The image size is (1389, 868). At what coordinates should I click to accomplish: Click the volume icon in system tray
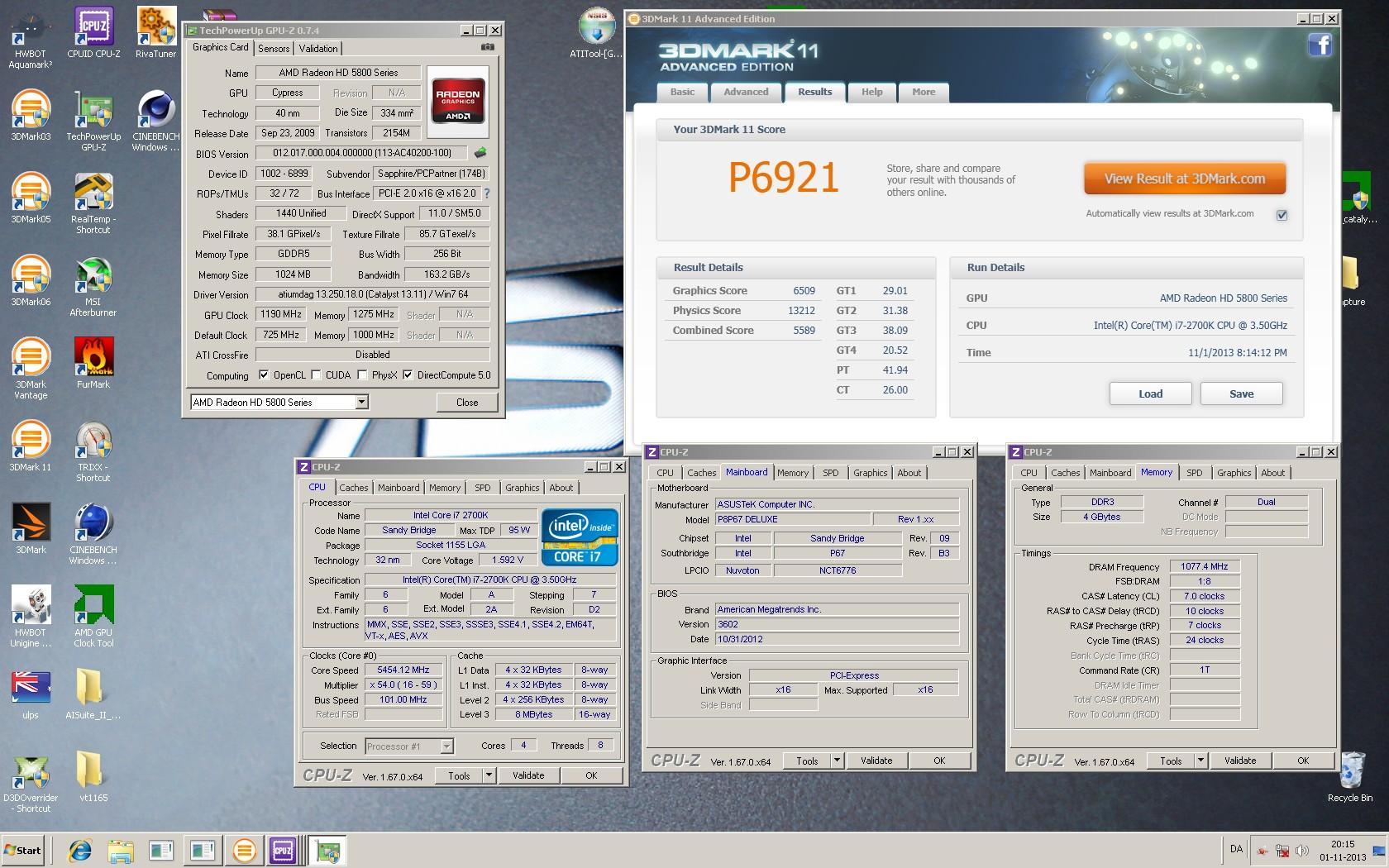[x=1302, y=851]
